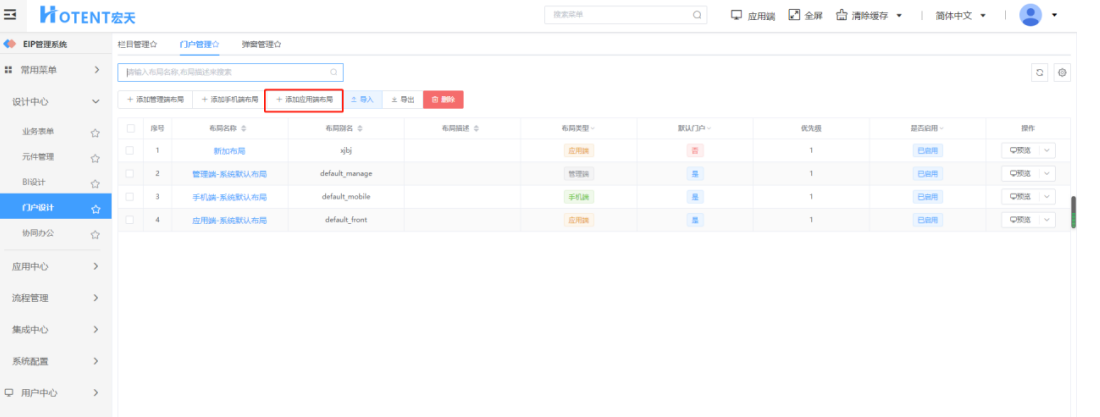The height and width of the screenshot is (417, 1100).
Task: Click the 清除缓存 clear cache icon
Action: (842, 15)
